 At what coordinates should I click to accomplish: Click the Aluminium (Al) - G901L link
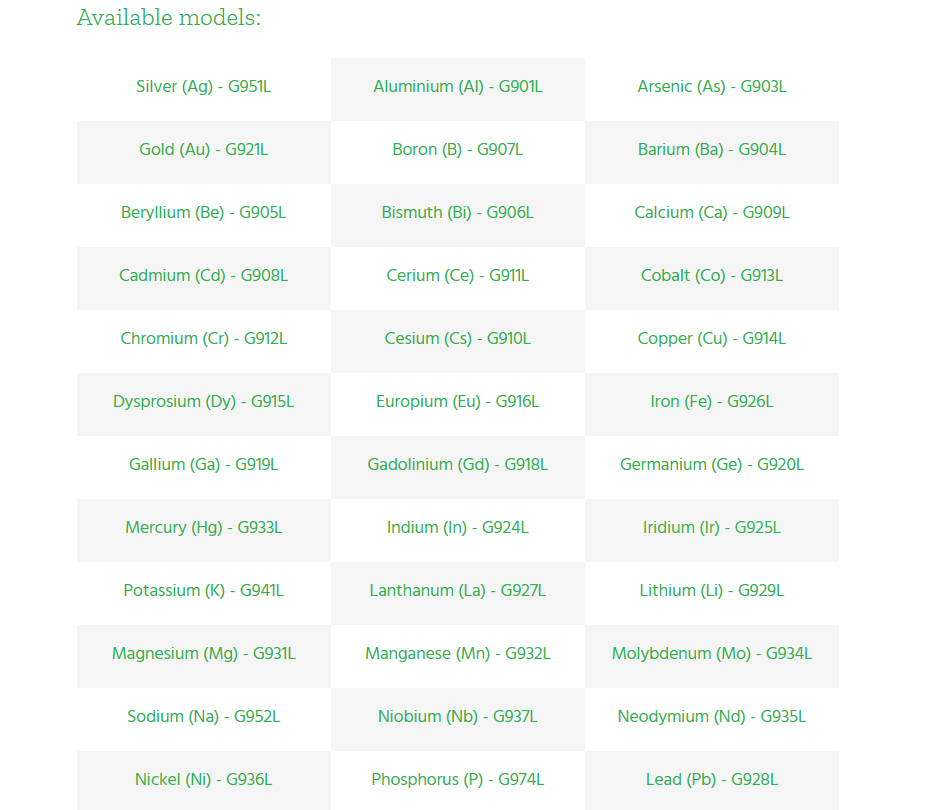(x=458, y=87)
